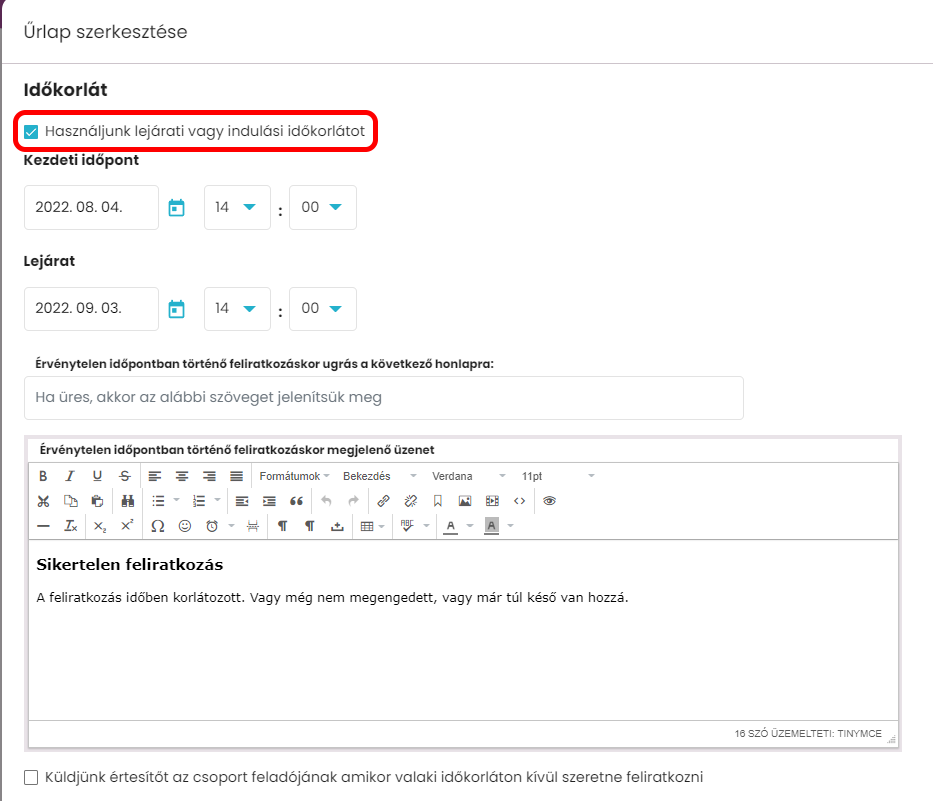Apply italic formatting in the editor toolbar
The image size is (933, 801).
pos(70,476)
